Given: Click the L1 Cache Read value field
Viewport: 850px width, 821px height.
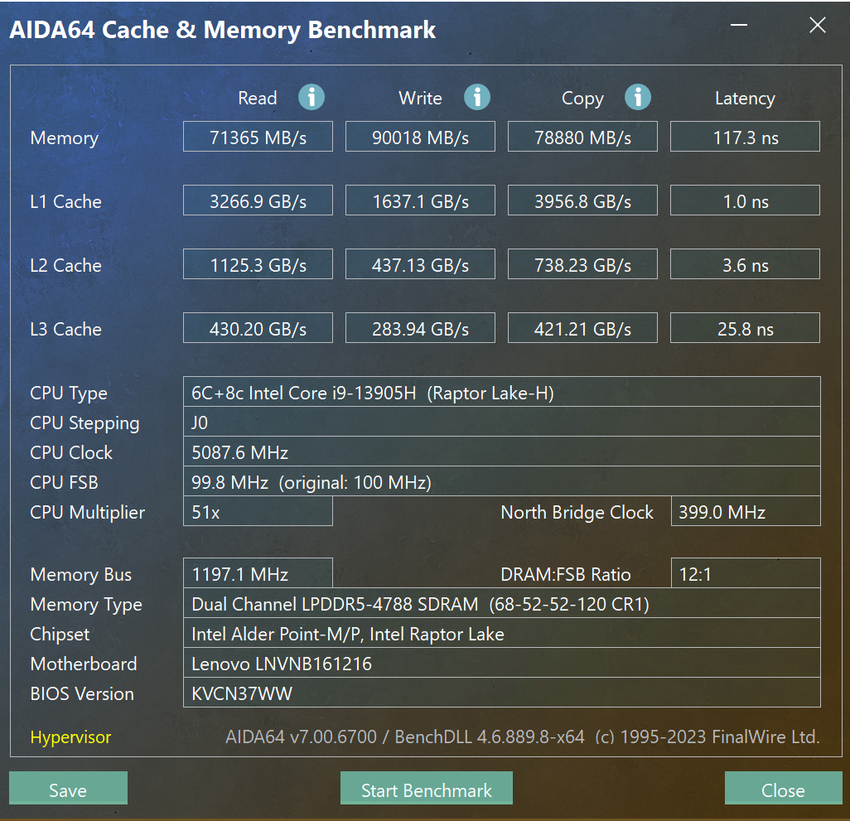Looking at the screenshot, I should click(257, 201).
